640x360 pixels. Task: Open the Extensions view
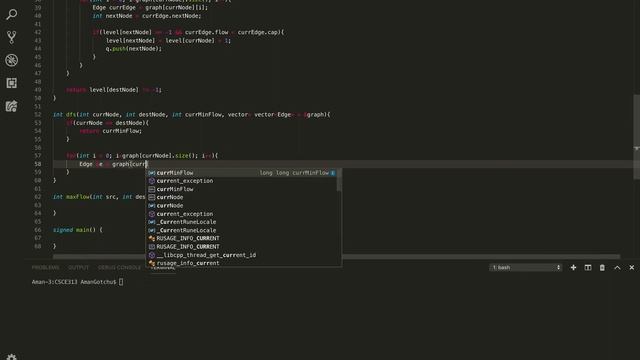(x=11, y=83)
